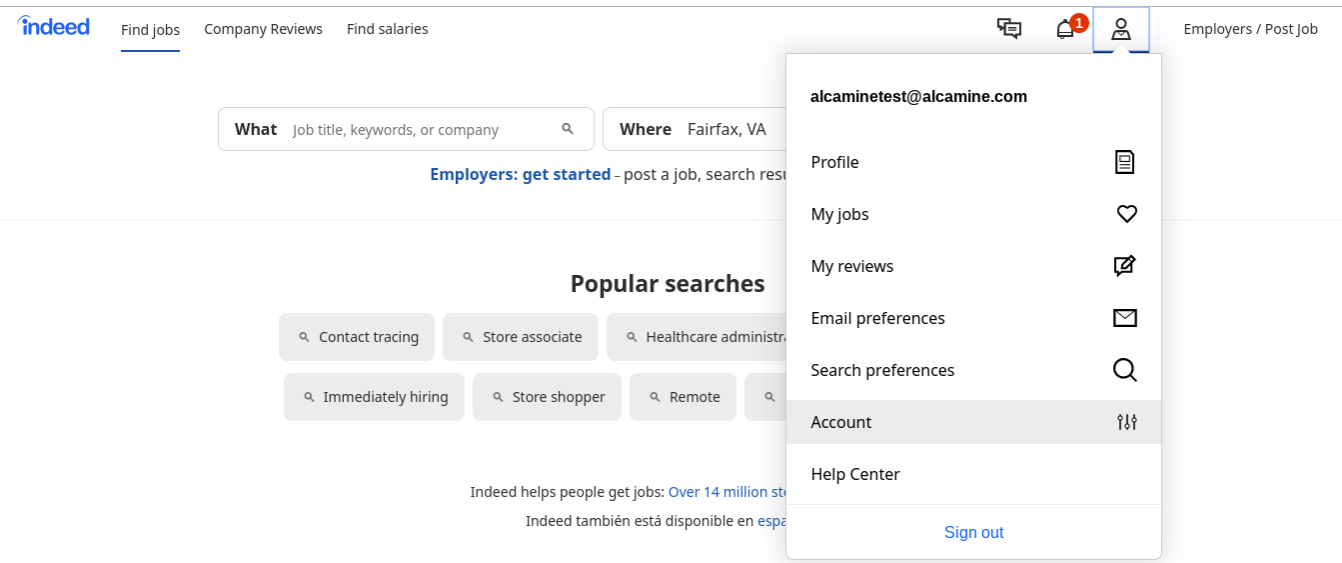Click Employers: get started link

(520, 174)
